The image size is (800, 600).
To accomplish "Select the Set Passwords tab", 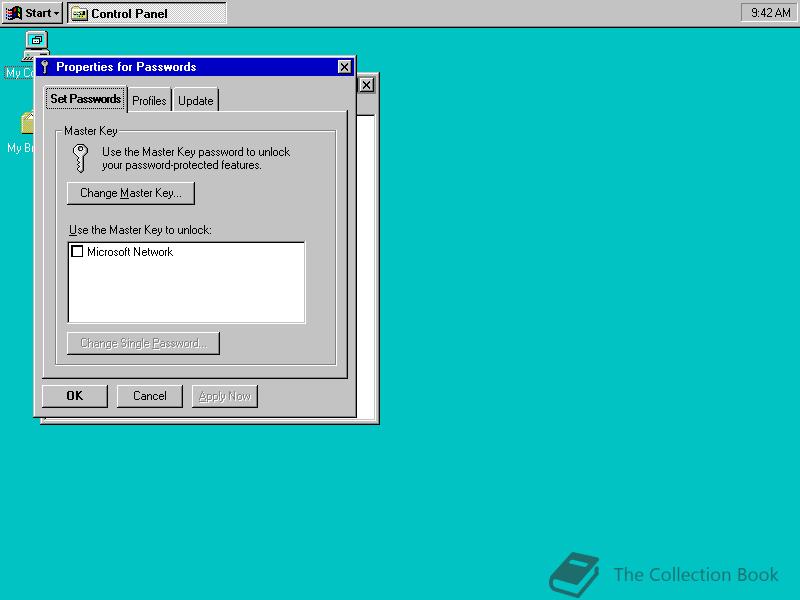I will coord(85,99).
